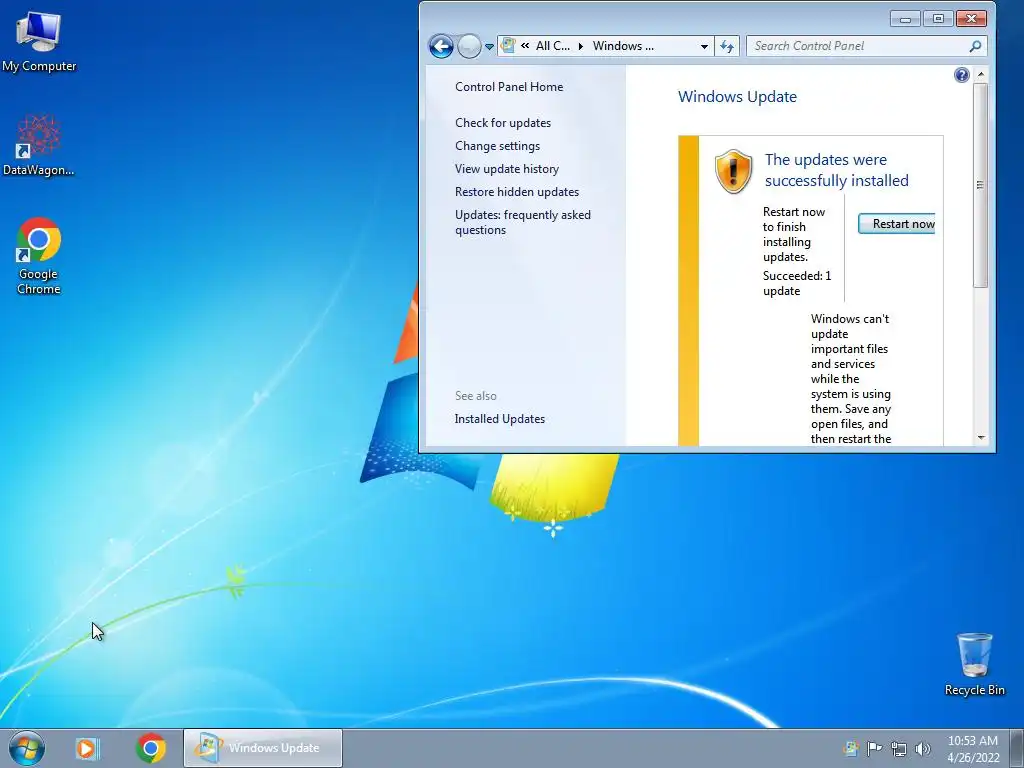The image size is (1024, 768).
Task: Minimize the Windows Update window
Action: point(905,19)
